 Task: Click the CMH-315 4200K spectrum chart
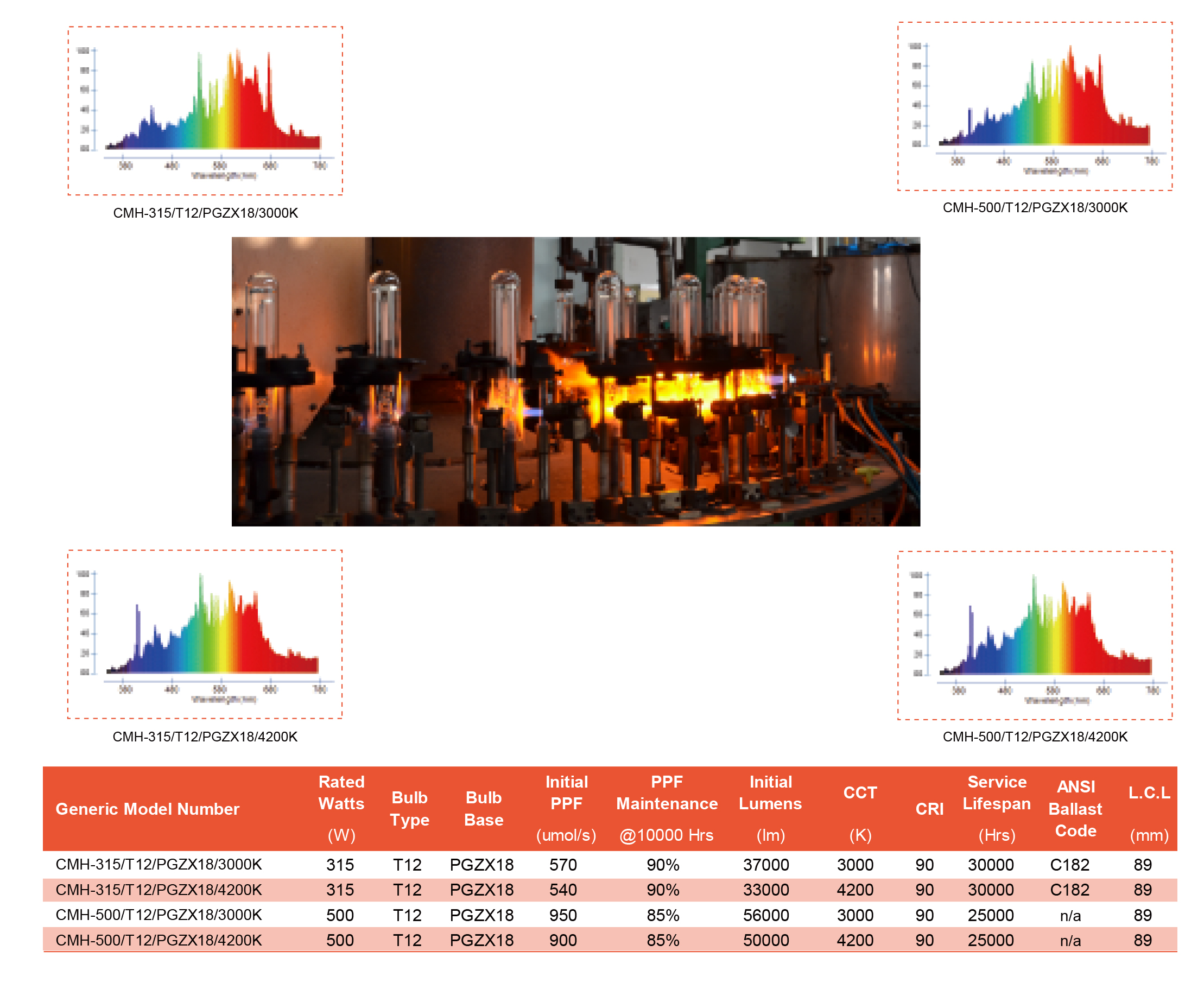click(205, 633)
